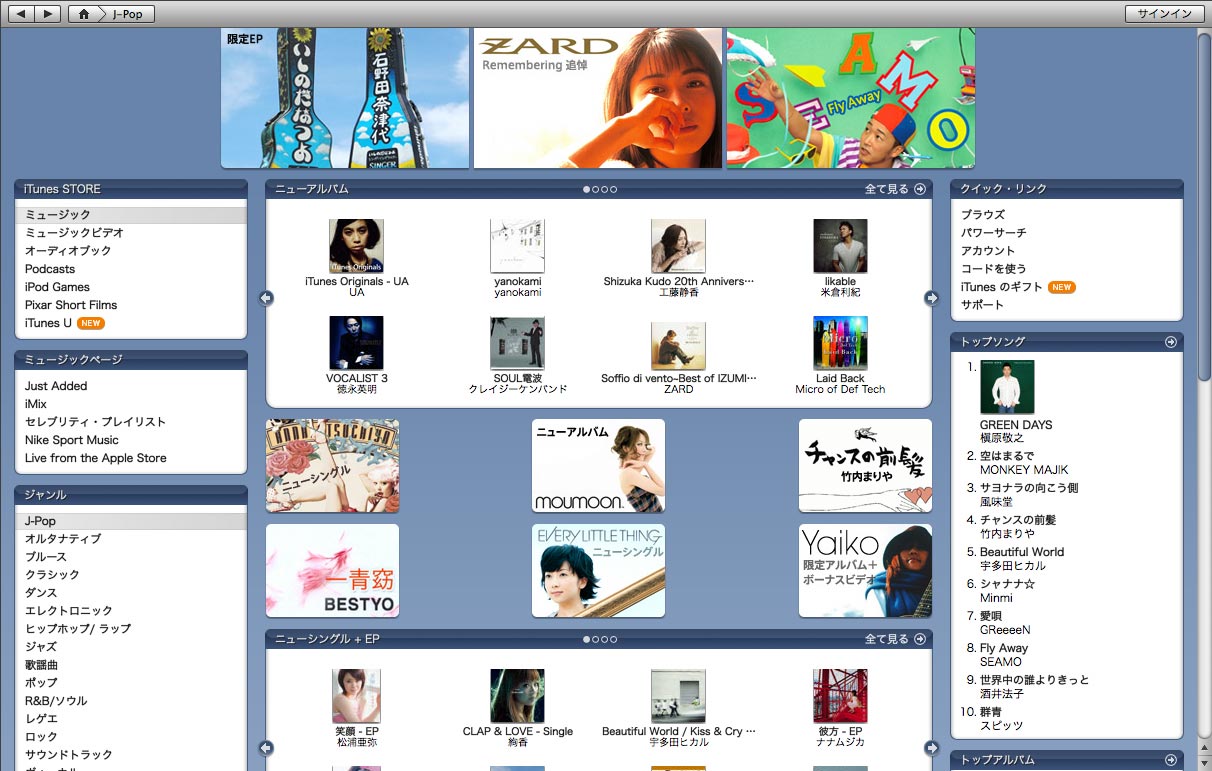Screen dimensions: 1212x771
Task: Open top albums arrow icon
Action: tap(1170, 760)
